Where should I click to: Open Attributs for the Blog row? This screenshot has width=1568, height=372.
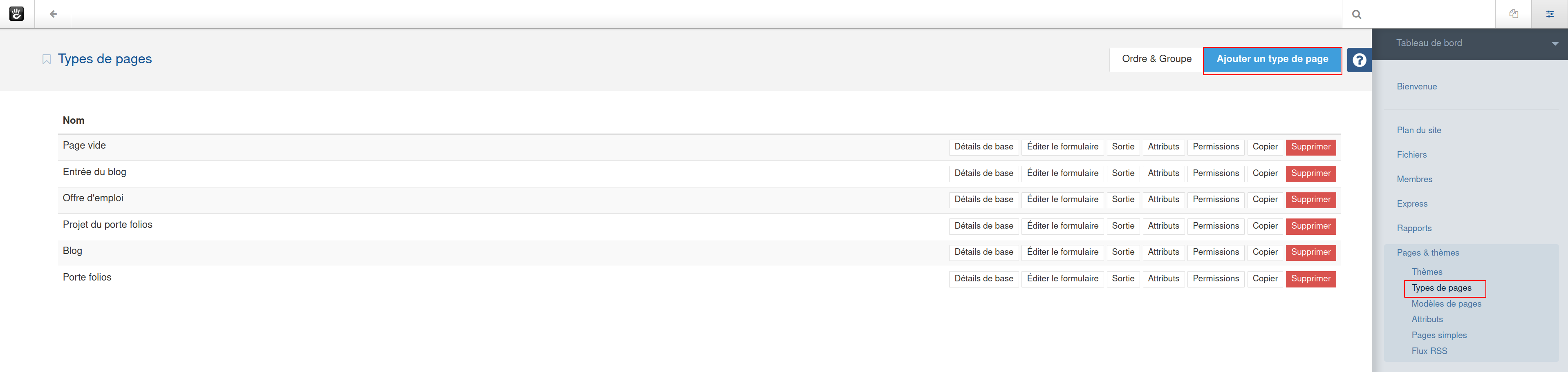coord(1163,252)
